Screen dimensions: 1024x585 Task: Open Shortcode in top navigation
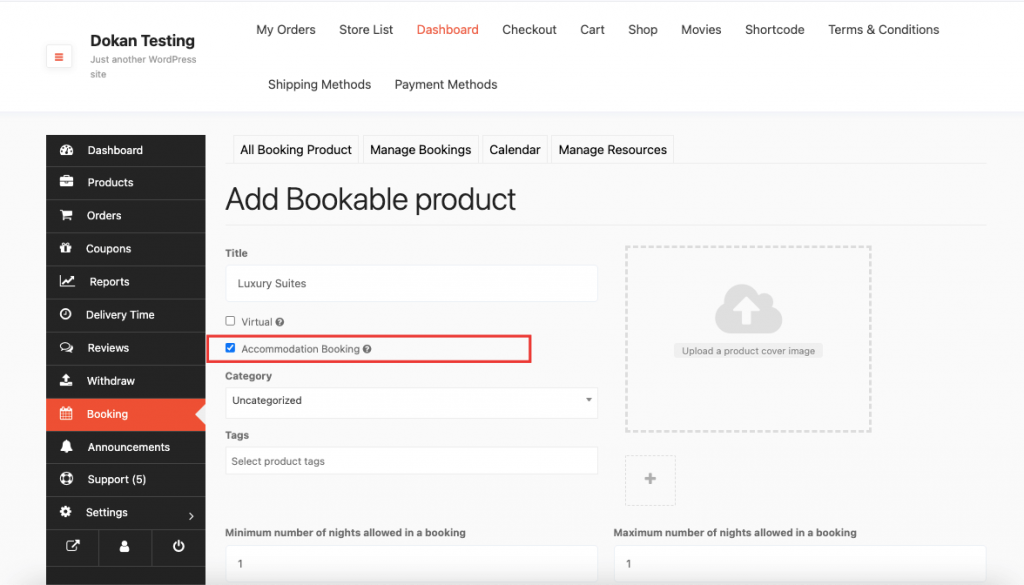[775, 29]
